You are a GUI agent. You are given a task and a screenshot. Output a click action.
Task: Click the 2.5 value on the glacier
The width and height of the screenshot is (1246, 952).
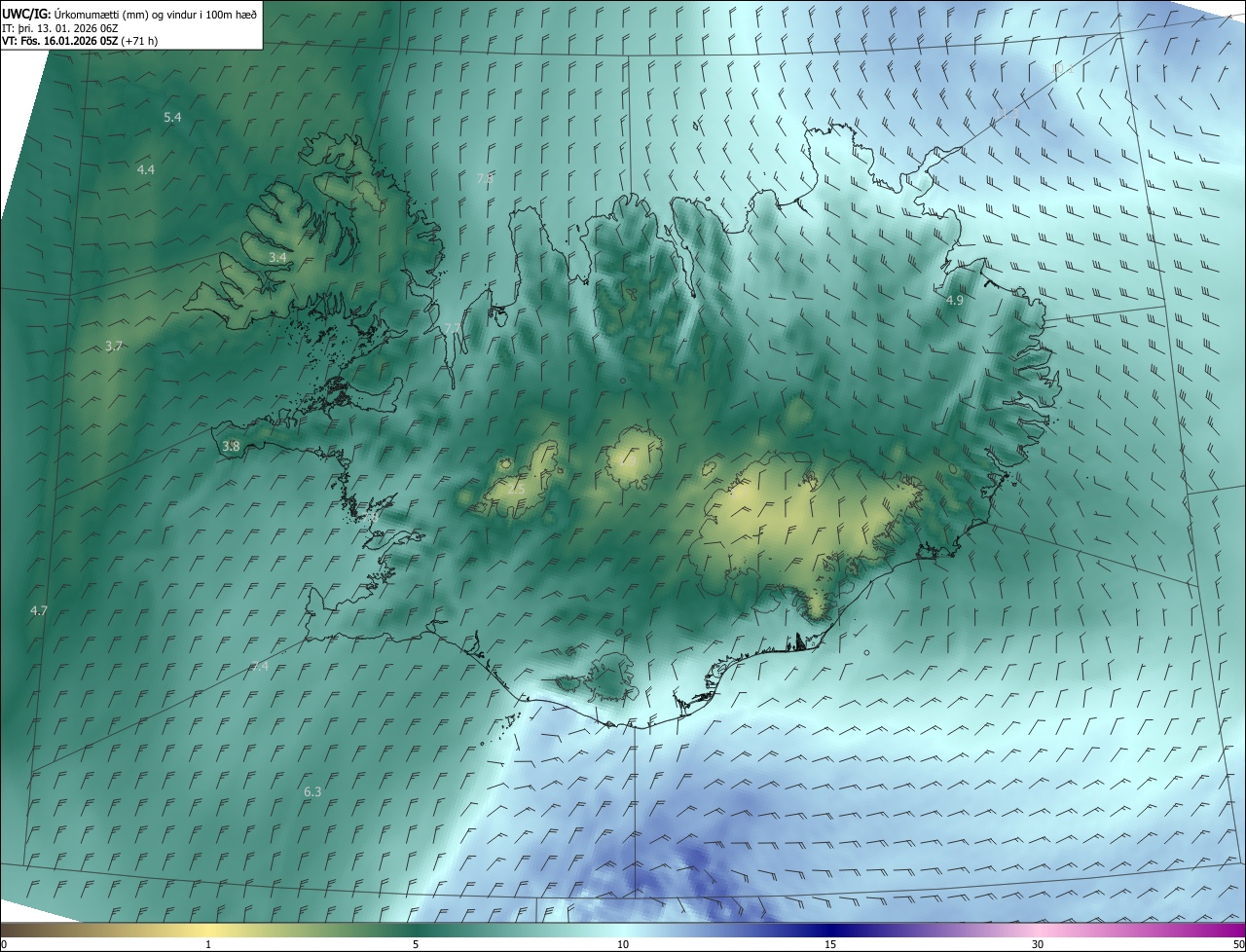pyautogui.click(x=516, y=488)
